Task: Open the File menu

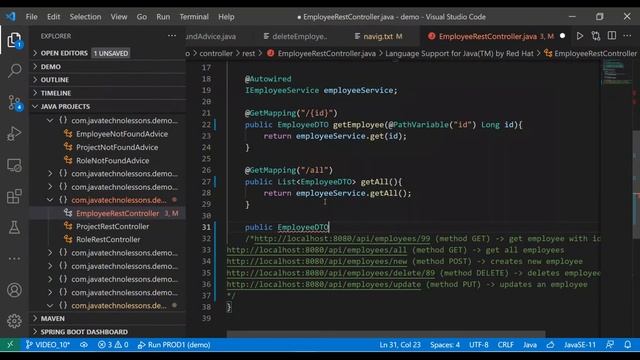Action: click(31, 17)
